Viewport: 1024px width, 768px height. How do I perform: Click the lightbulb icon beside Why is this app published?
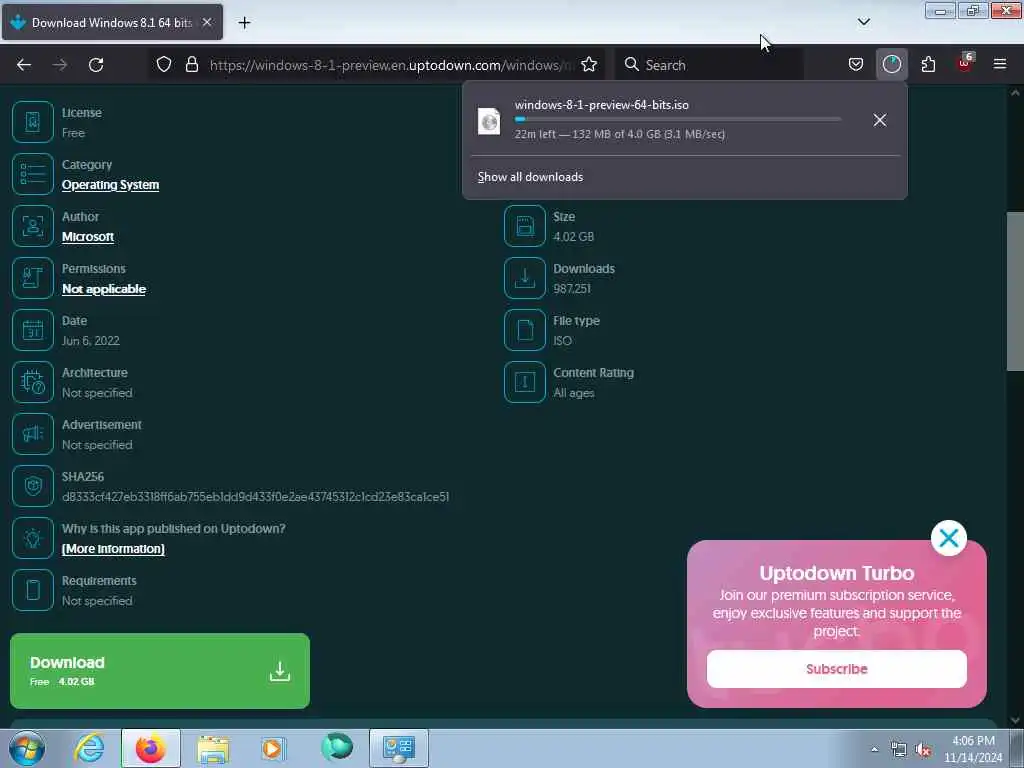coord(33,538)
